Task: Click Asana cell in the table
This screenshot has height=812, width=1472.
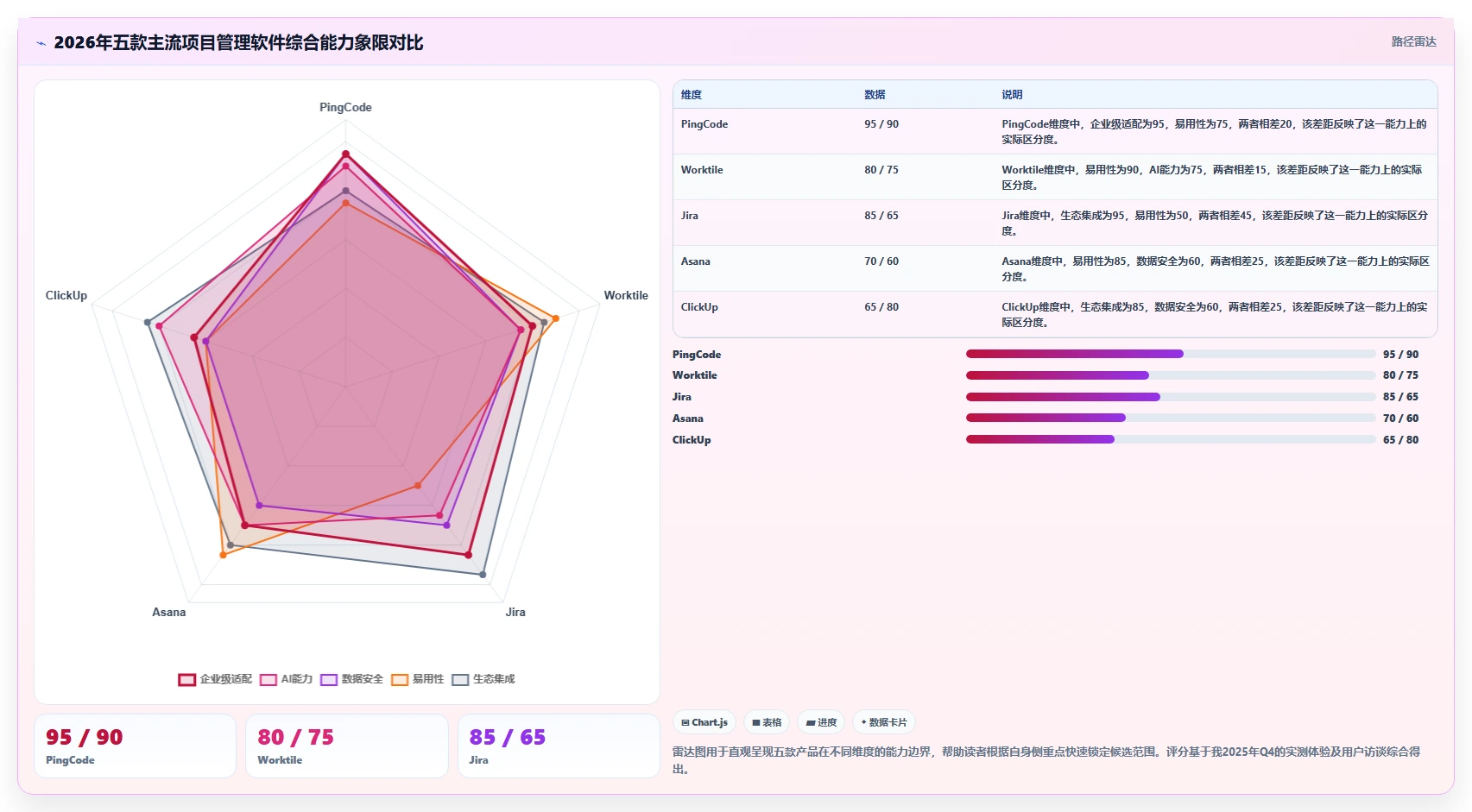Action: point(696,261)
